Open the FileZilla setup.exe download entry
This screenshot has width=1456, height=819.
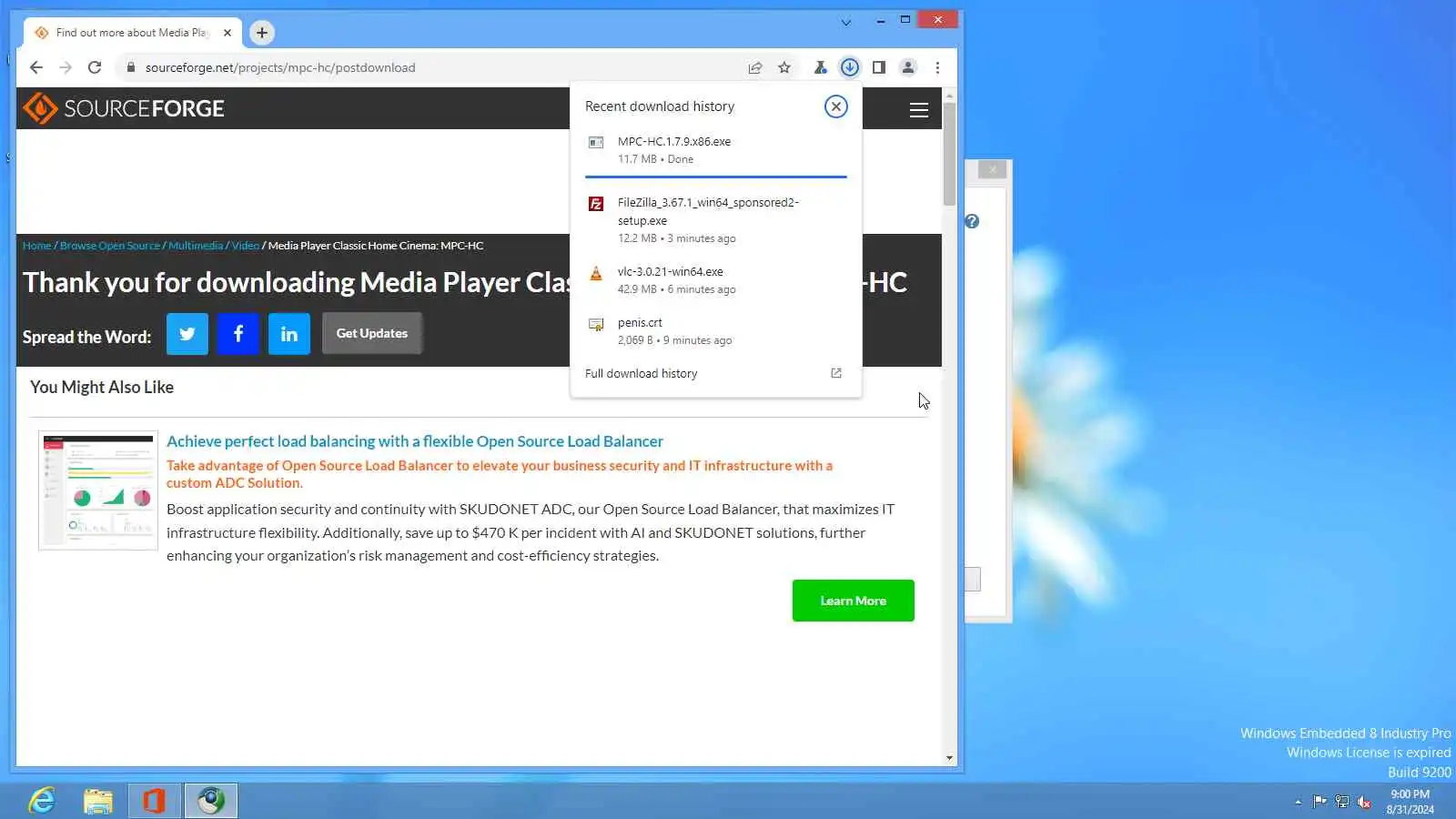(716, 220)
